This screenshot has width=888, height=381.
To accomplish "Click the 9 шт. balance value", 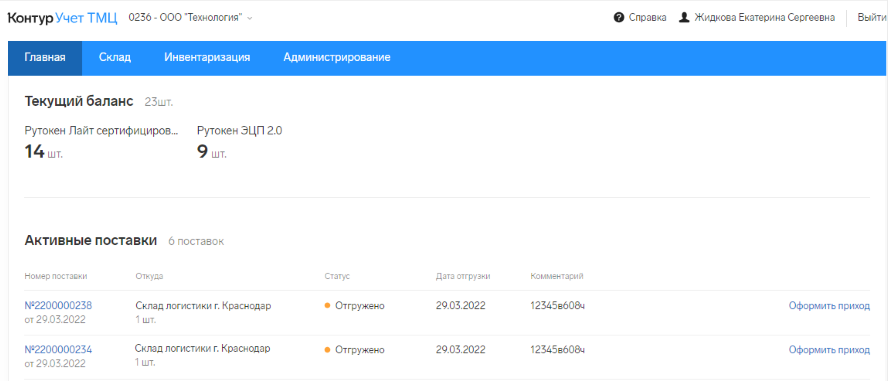I will (x=212, y=152).
